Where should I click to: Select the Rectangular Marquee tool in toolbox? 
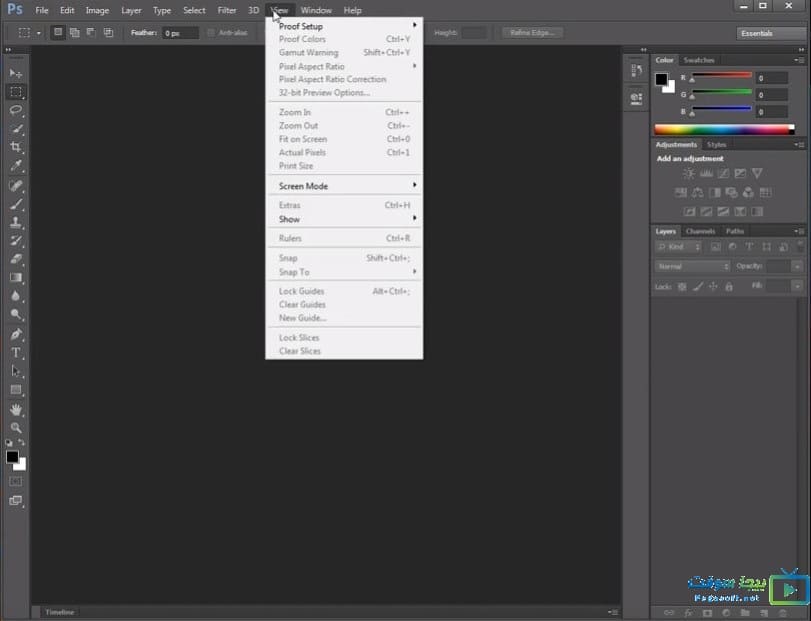(x=16, y=92)
